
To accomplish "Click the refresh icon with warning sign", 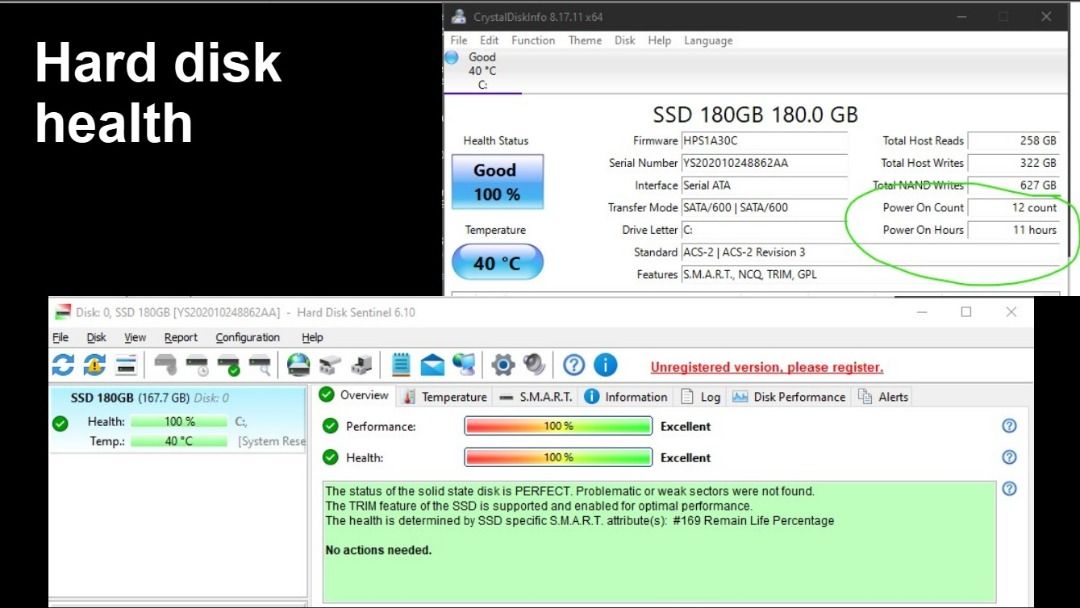I will pos(94,365).
